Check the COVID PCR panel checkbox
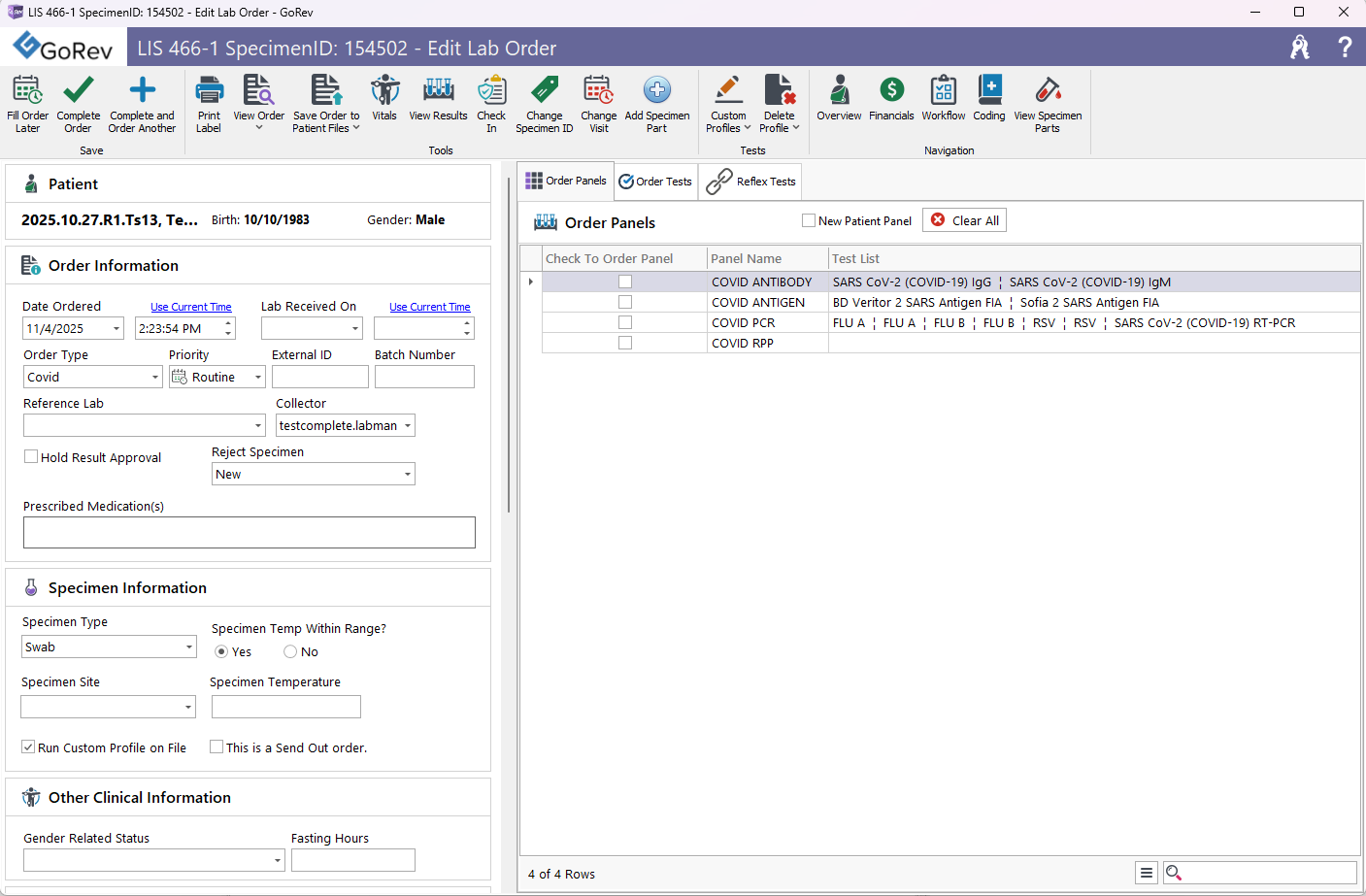The image size is (1366, 896). click(625, 322)
